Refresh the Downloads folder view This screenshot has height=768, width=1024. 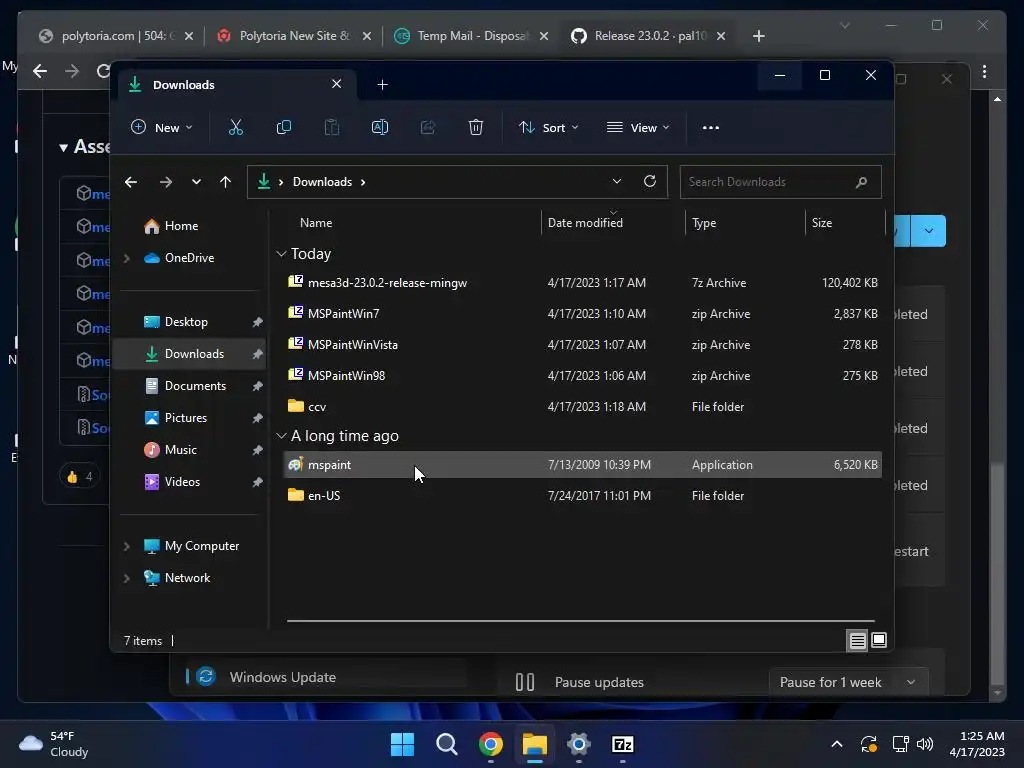click(x=650, y=181)
